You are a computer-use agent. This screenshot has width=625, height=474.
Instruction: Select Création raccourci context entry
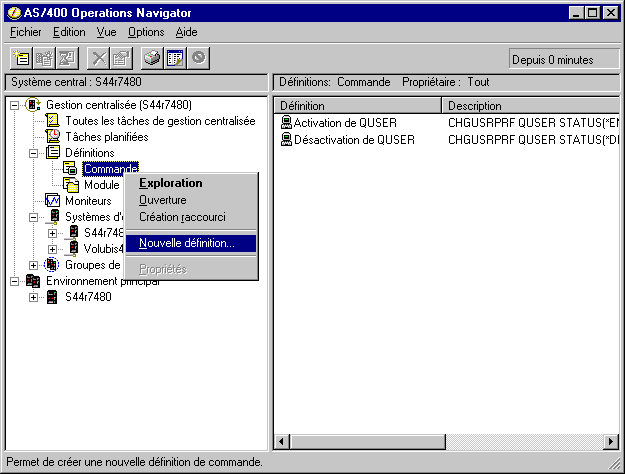pos(191,217)
